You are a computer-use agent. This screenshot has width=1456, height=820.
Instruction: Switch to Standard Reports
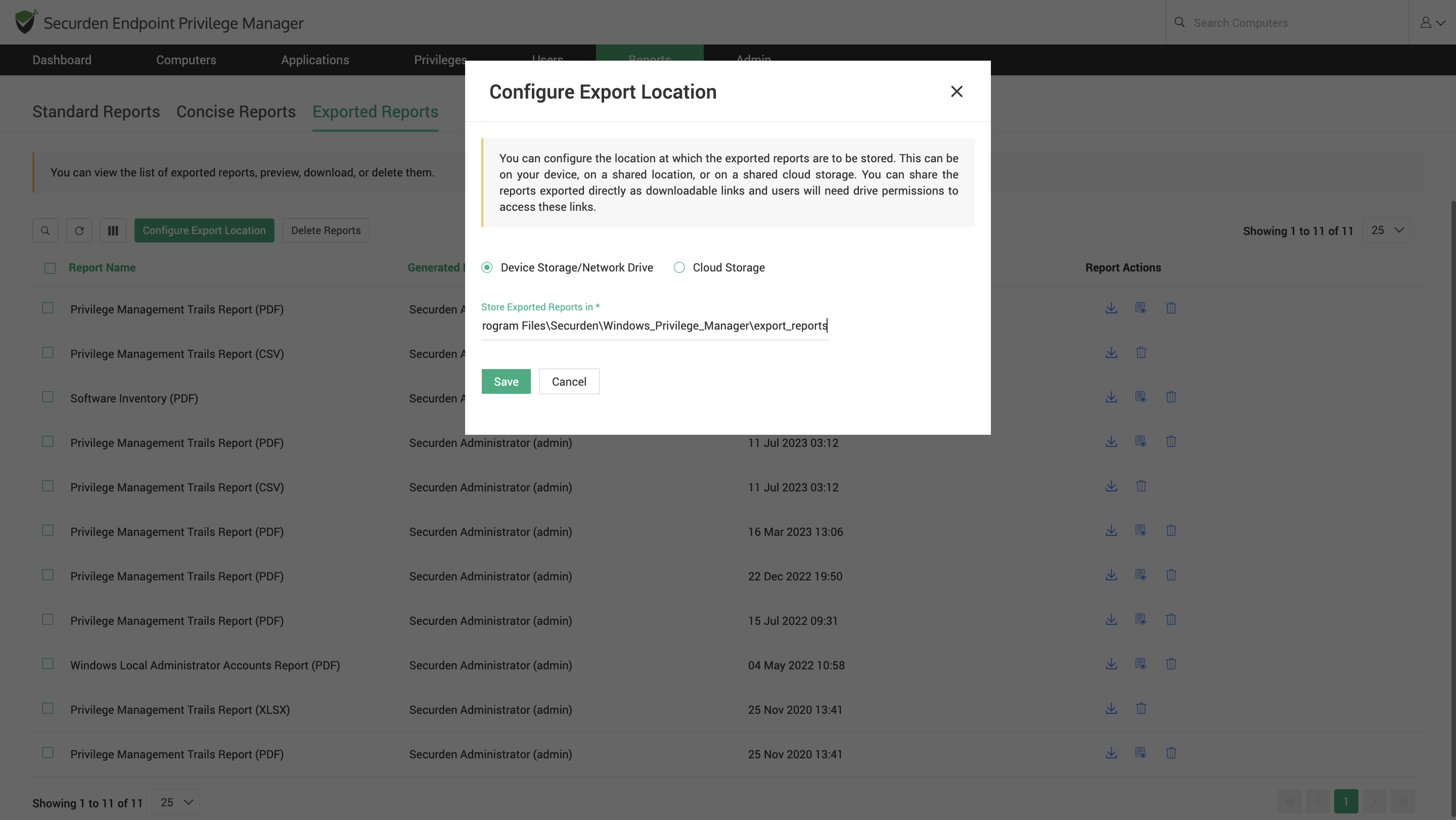[96, 112]
